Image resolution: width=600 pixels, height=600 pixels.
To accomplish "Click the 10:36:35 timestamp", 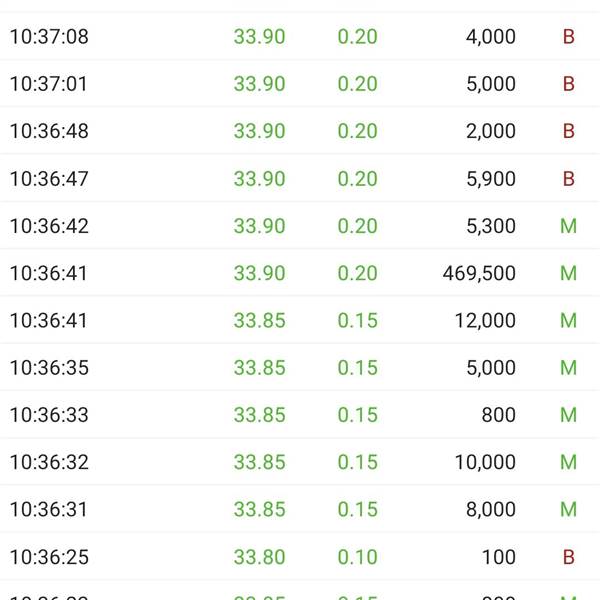I will [49, 368].
